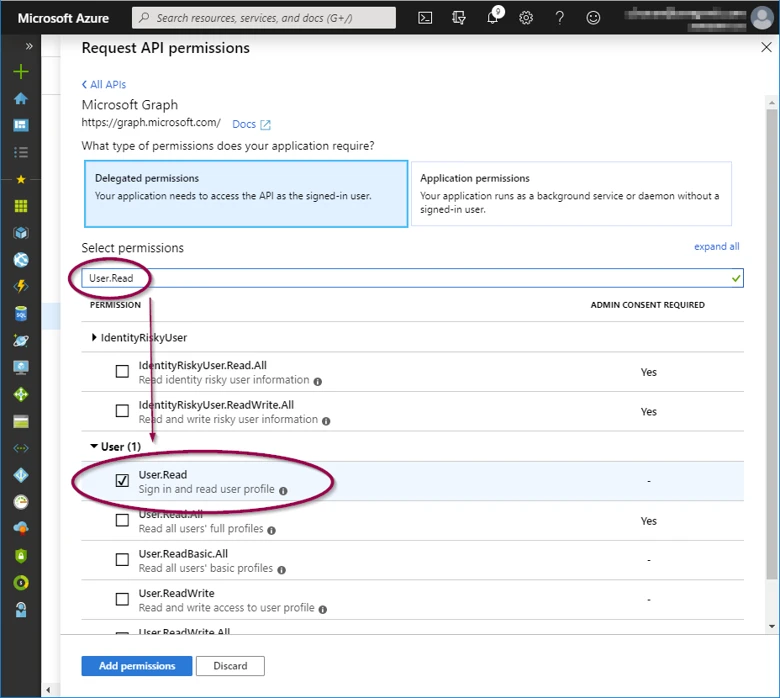Click horizontal scroll left arrow at bottom
780x698 pixels.
click(x=48, y=690)
